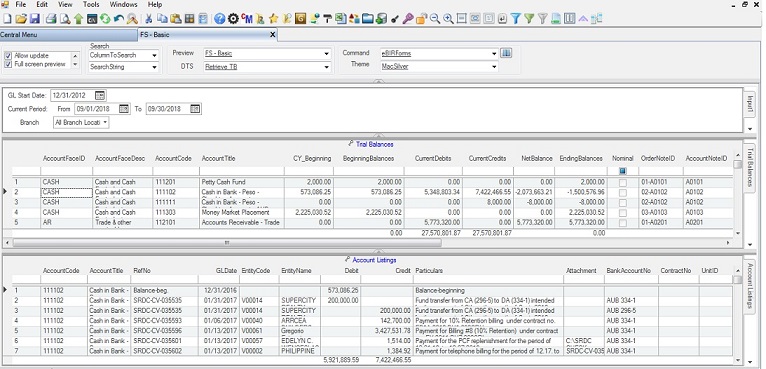Image resolution: width=766 pixels, height=369 pixels.
Task: Select the RefNo cell SRDC-CV-035593
Action: click(164, 321)
